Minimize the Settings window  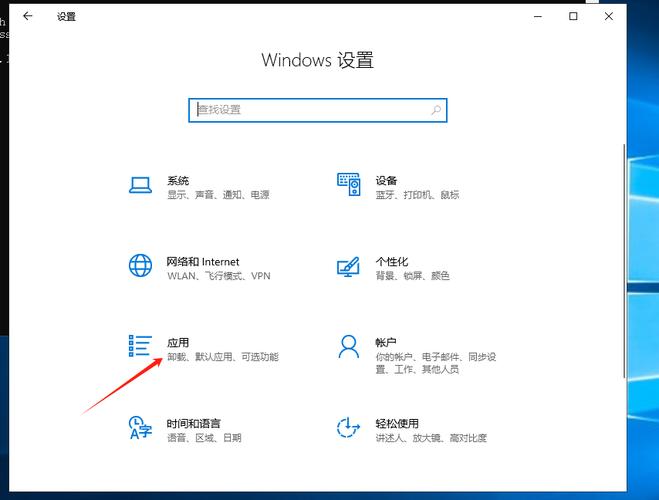pos(538,16)
